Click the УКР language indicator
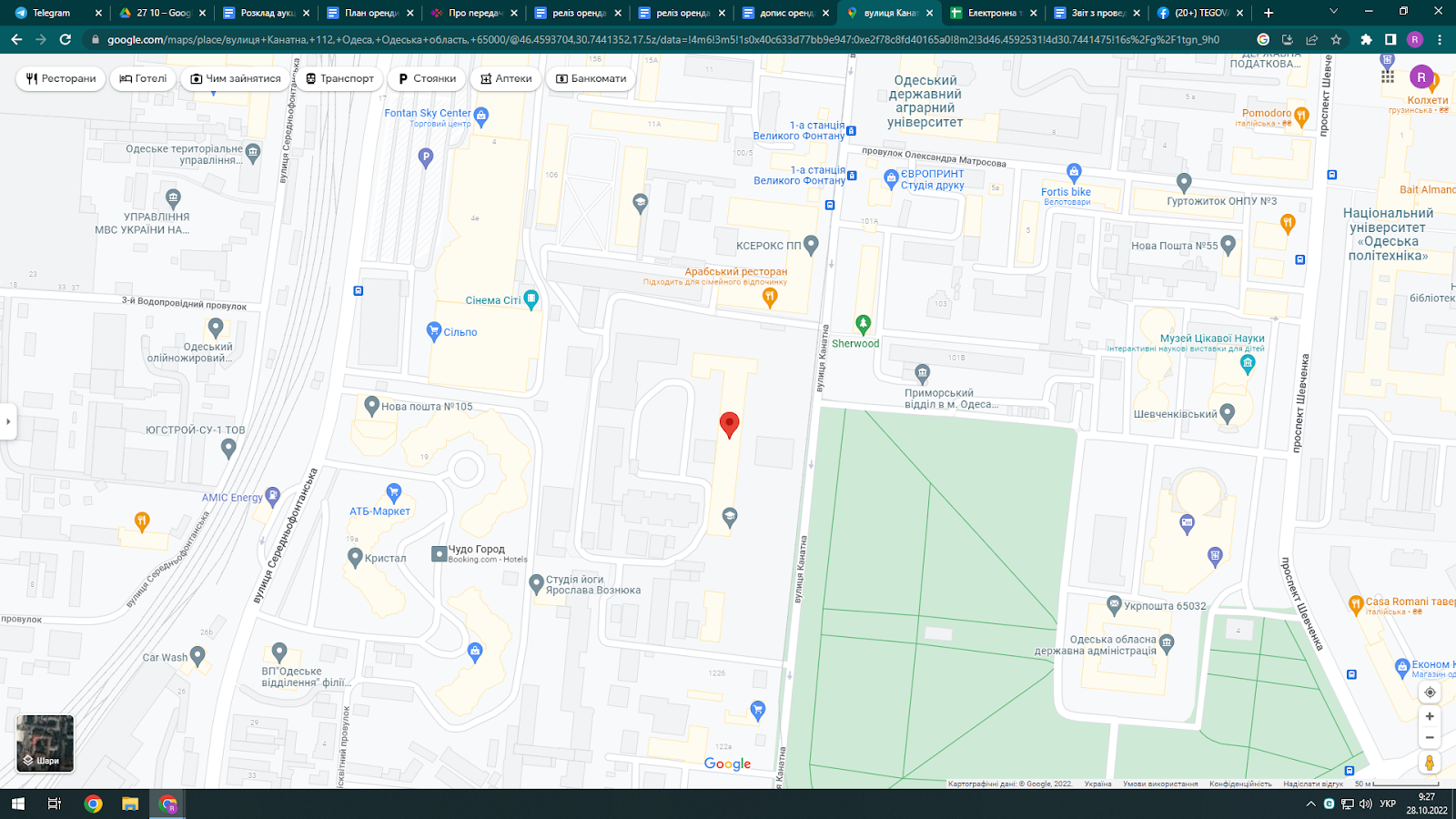 point(1388,804)
